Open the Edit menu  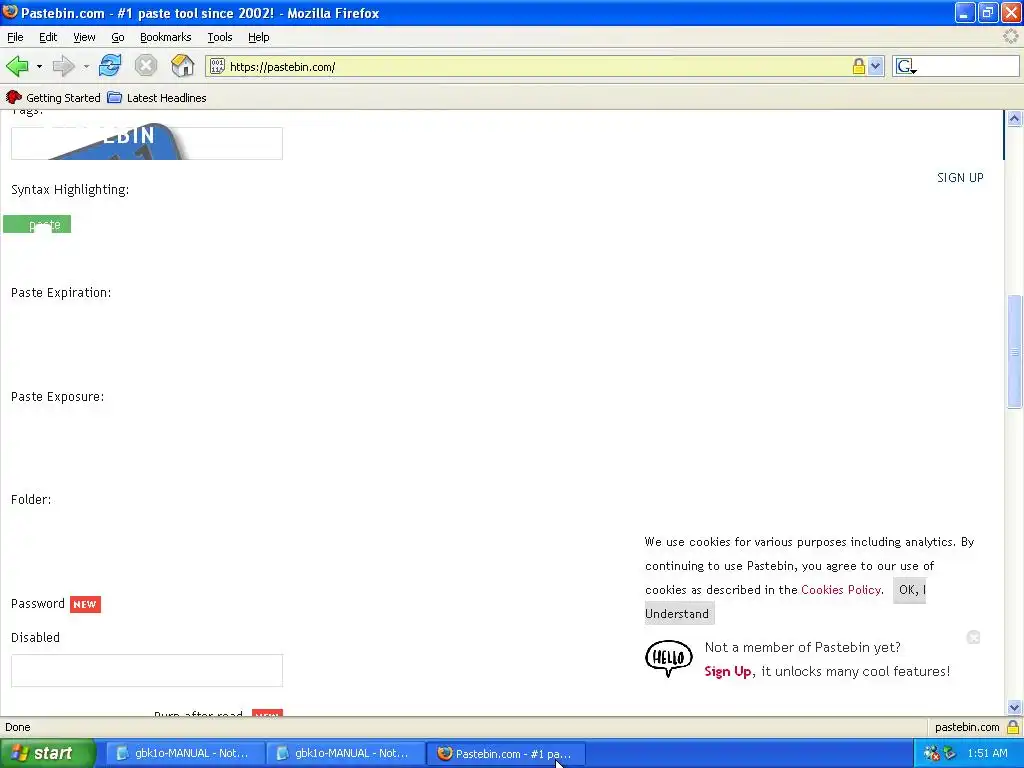pyautogui.click(x=48, y=37)
